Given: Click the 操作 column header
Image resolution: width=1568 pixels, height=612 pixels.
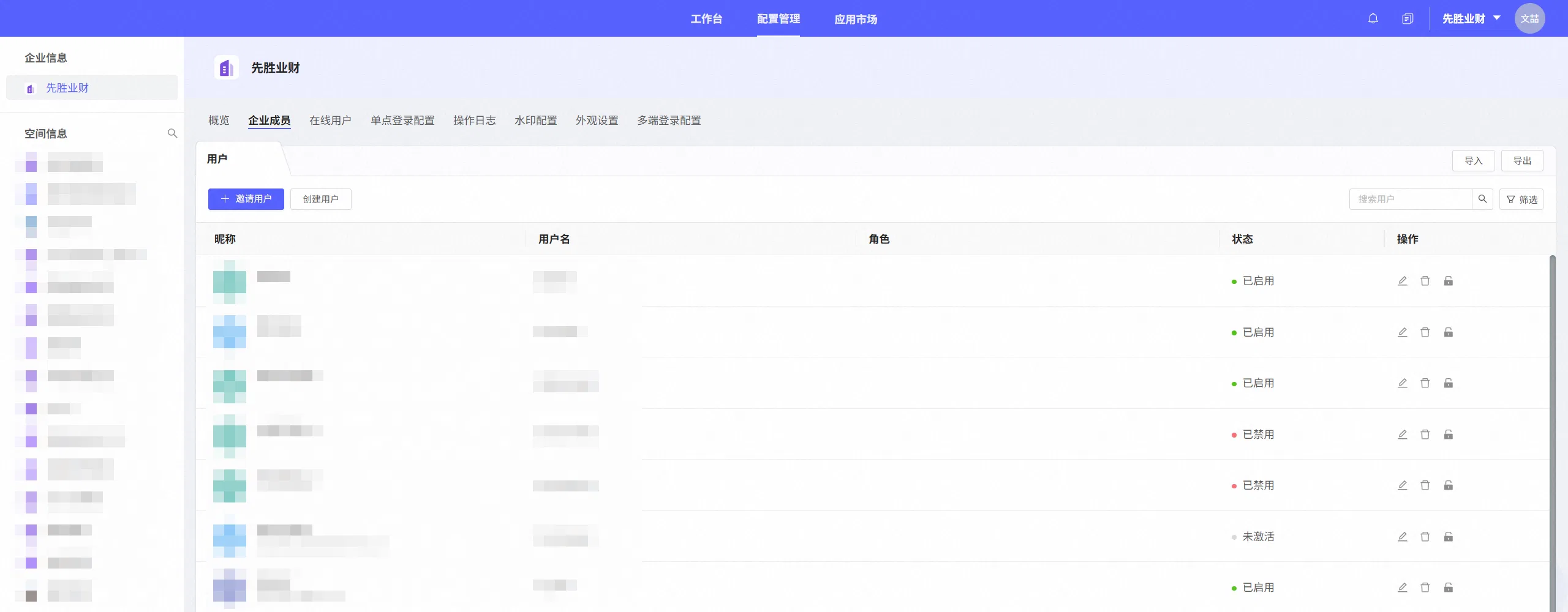Looking at the screenshot, I should (x=1408, y=239).
